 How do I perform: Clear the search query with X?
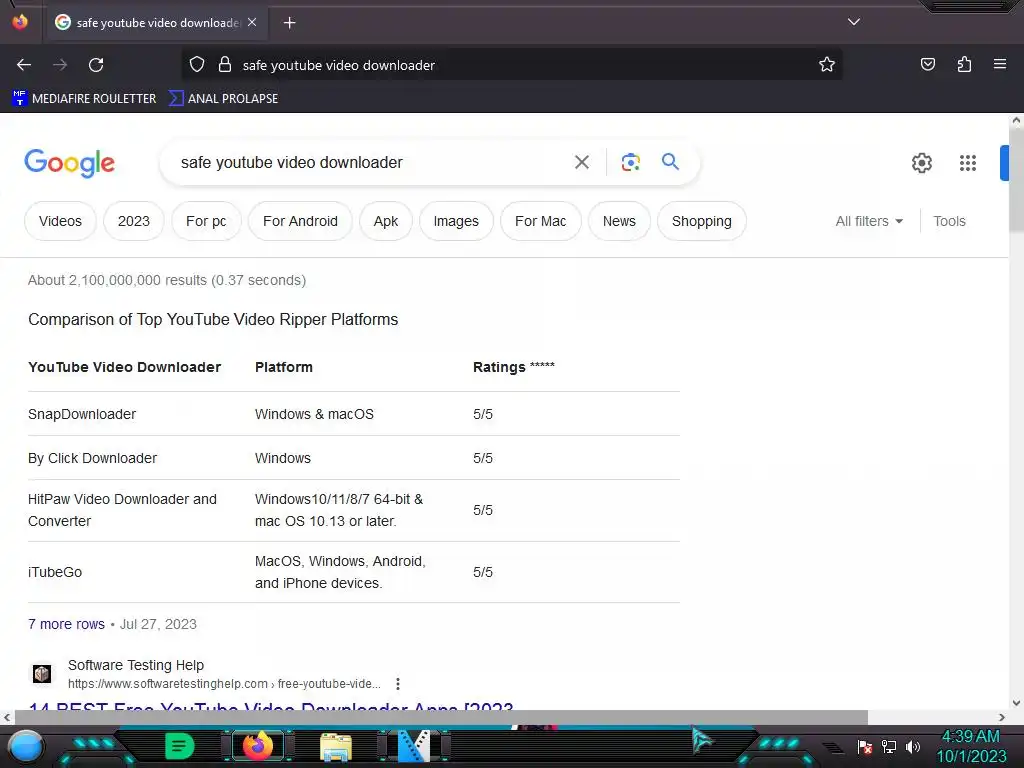point(581,162)
